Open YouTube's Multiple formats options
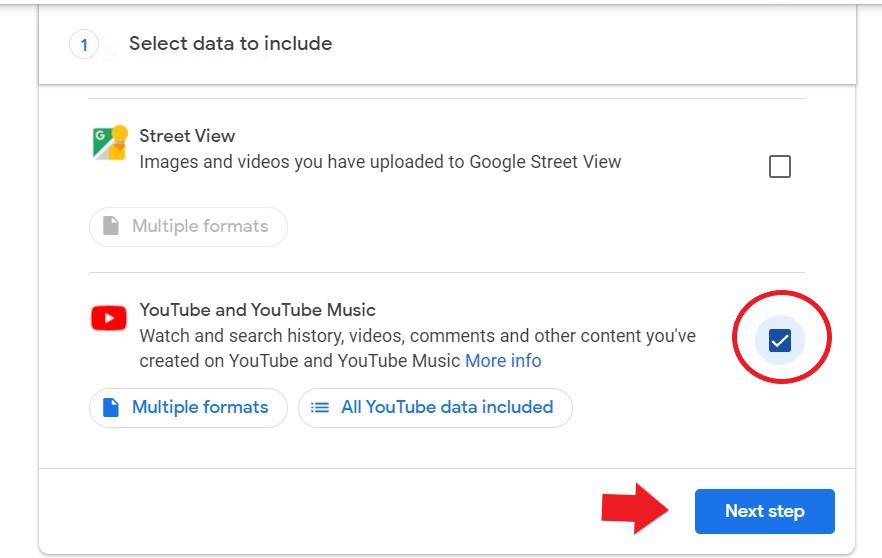This screenshot has height=558, width=882. [188, 408]
